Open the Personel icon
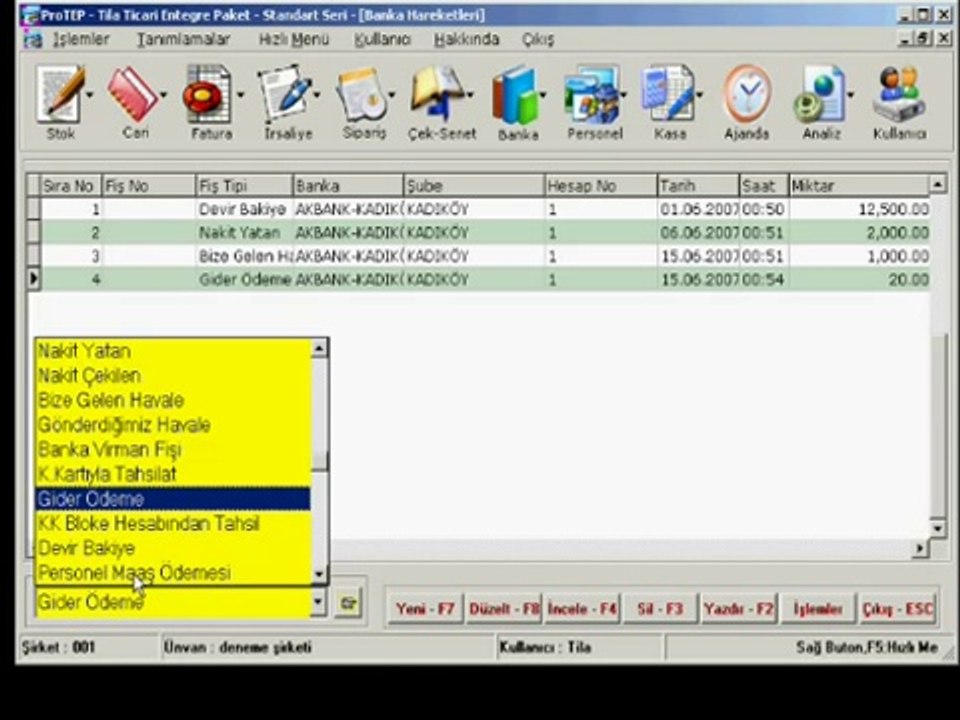Viewport: 960px width, 720px height. click(x=591, y=96)
